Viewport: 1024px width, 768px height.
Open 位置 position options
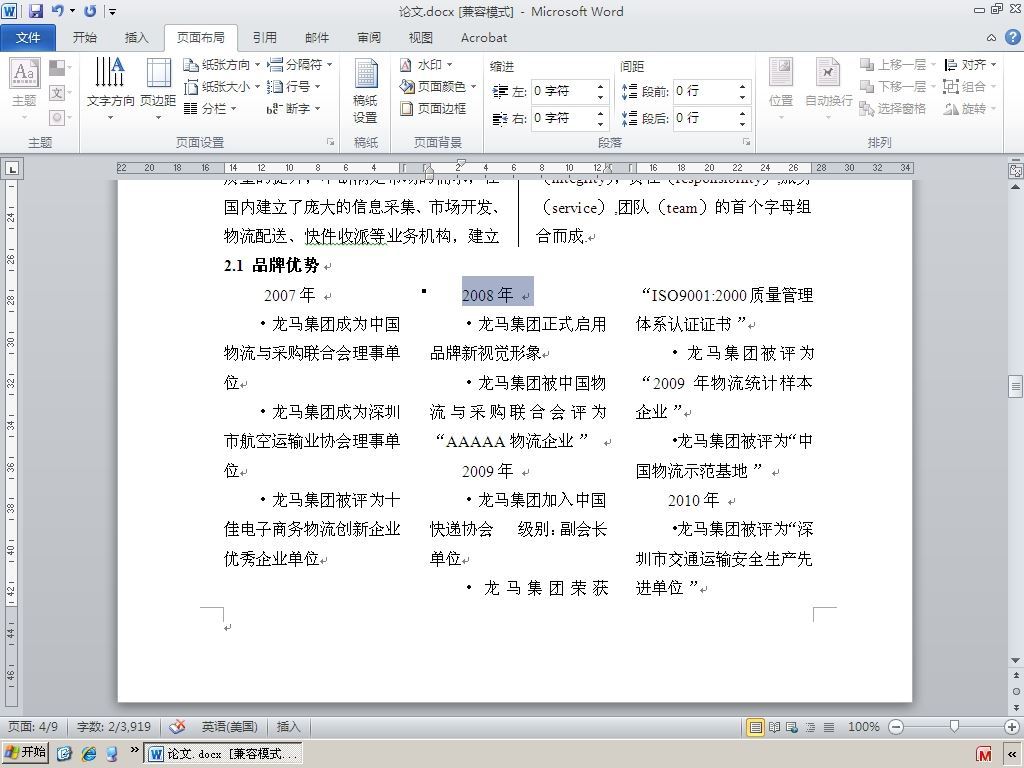click(x=780, y=90)
